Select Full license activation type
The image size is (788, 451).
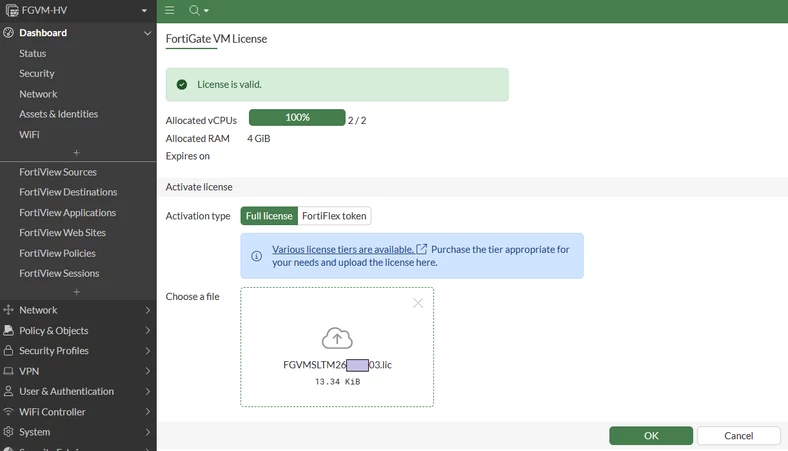(x=269, y=216)
